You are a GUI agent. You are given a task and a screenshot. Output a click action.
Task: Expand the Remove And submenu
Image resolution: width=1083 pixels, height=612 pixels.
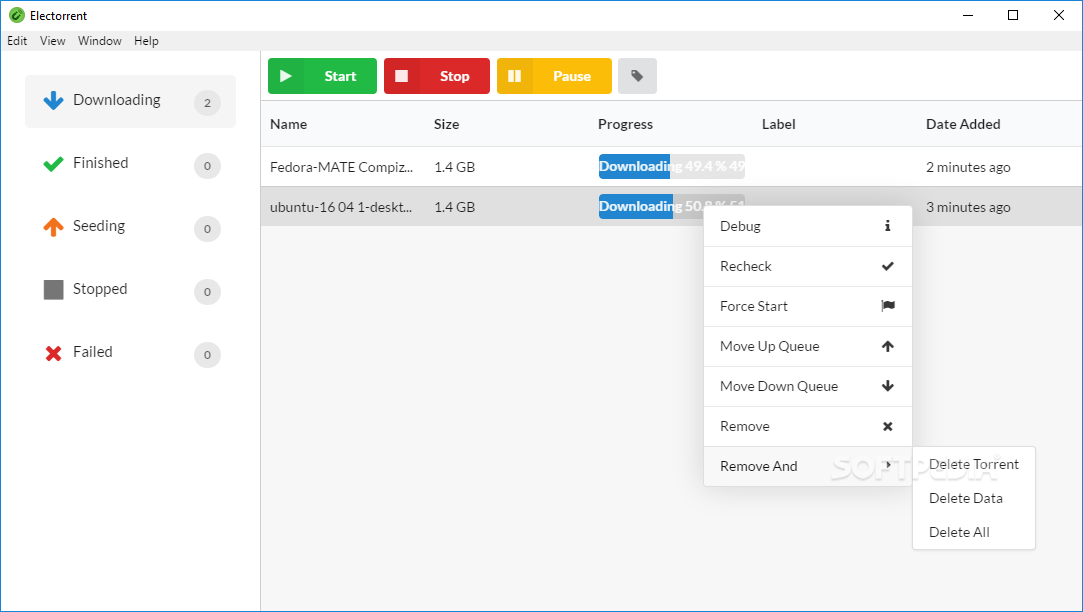point(807,466)
